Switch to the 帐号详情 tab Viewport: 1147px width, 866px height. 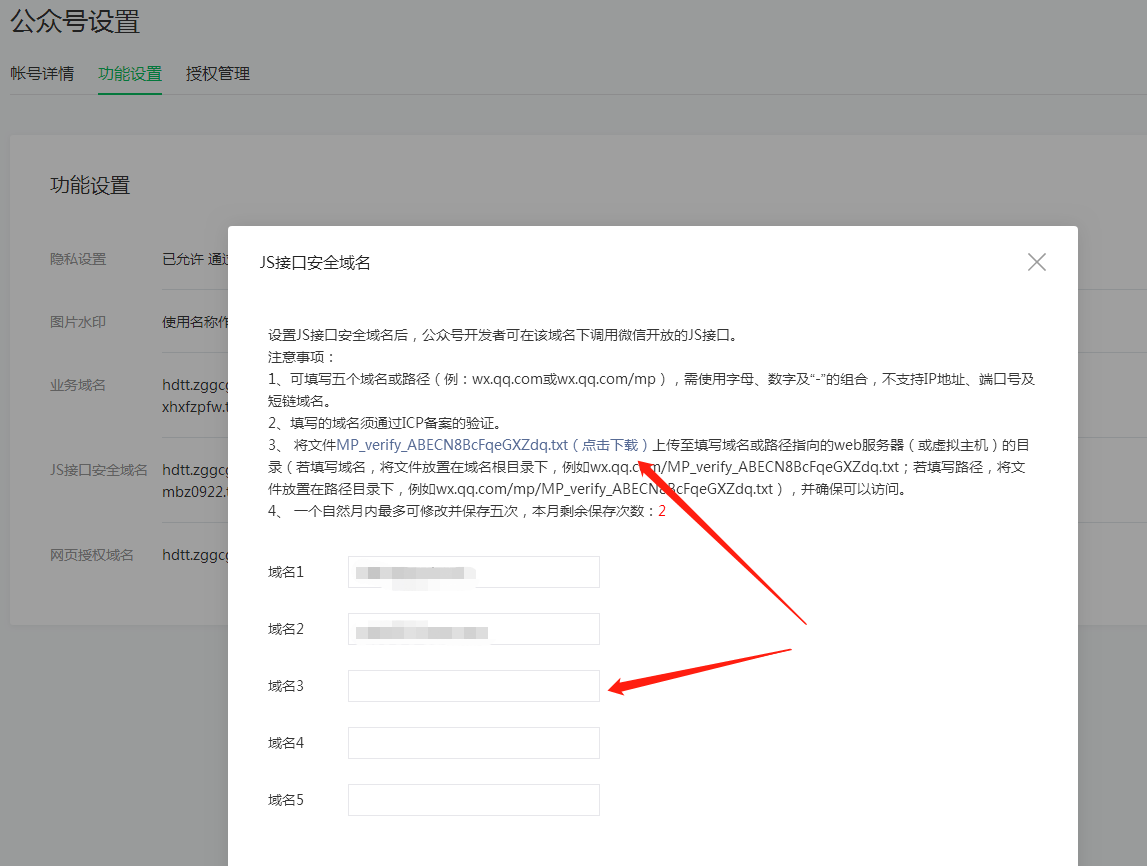click(42, 74)
